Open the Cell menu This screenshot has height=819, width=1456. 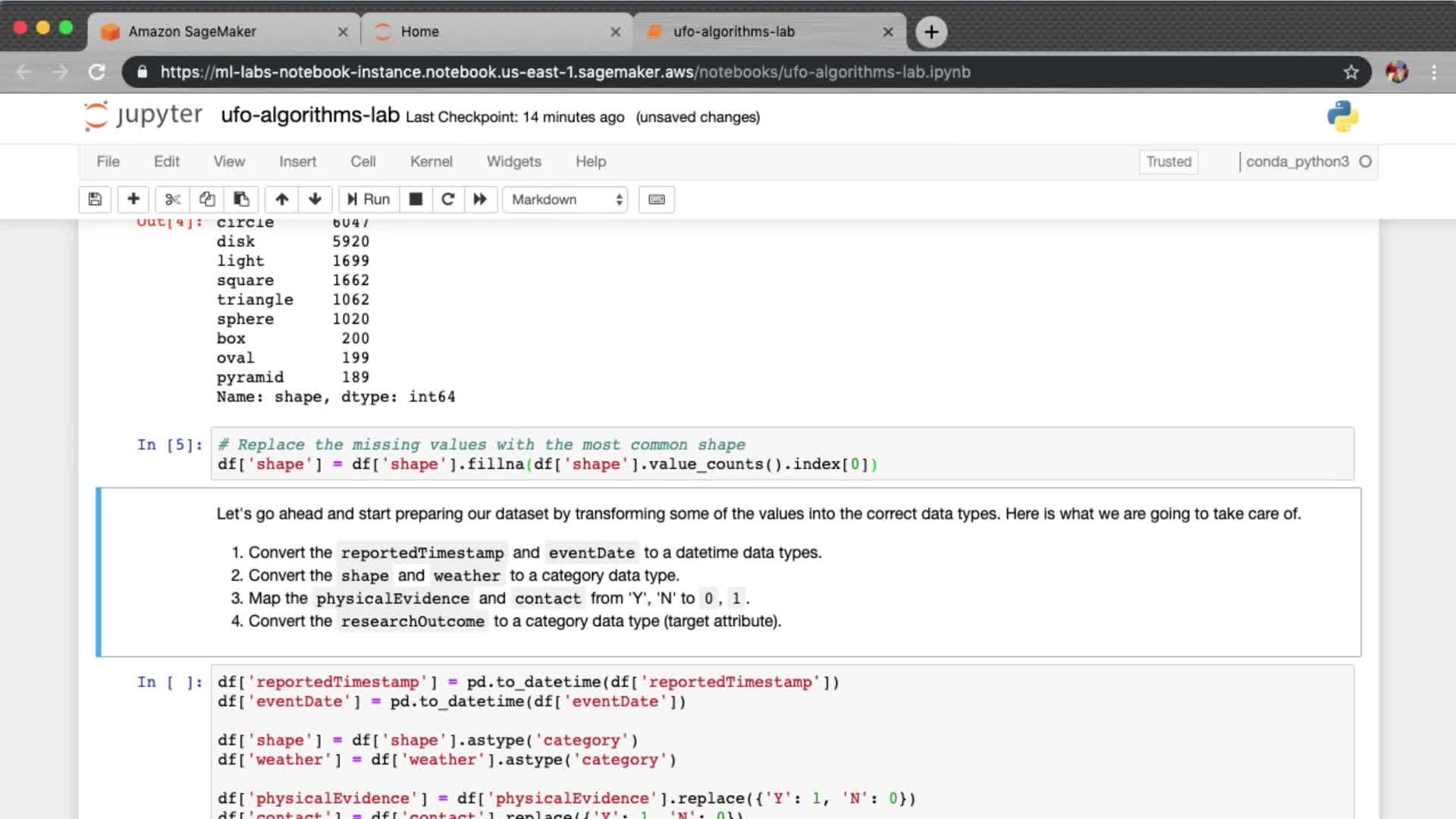[x=362, y=162]
